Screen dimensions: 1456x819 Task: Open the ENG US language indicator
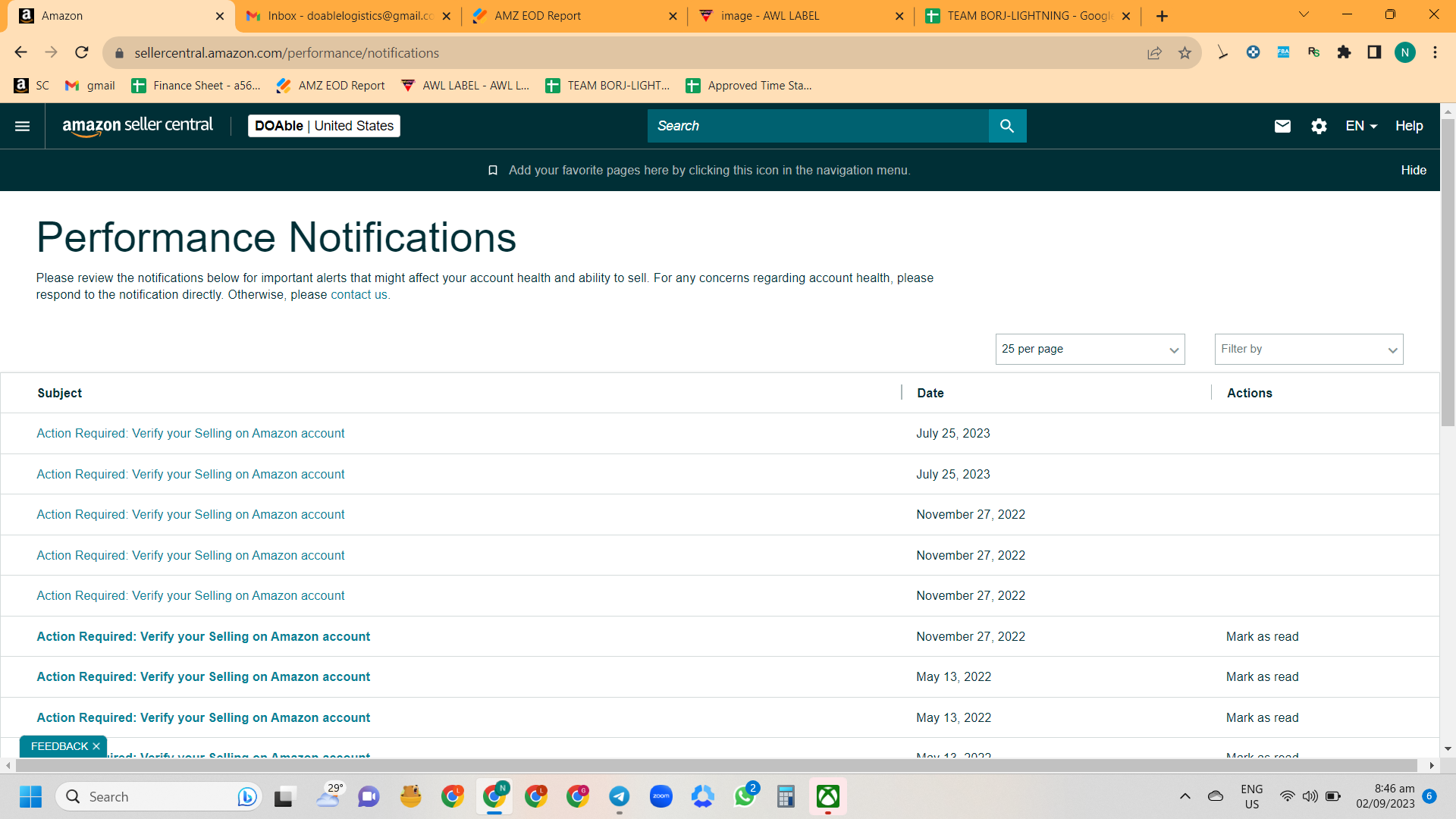tap(1252, 796)
